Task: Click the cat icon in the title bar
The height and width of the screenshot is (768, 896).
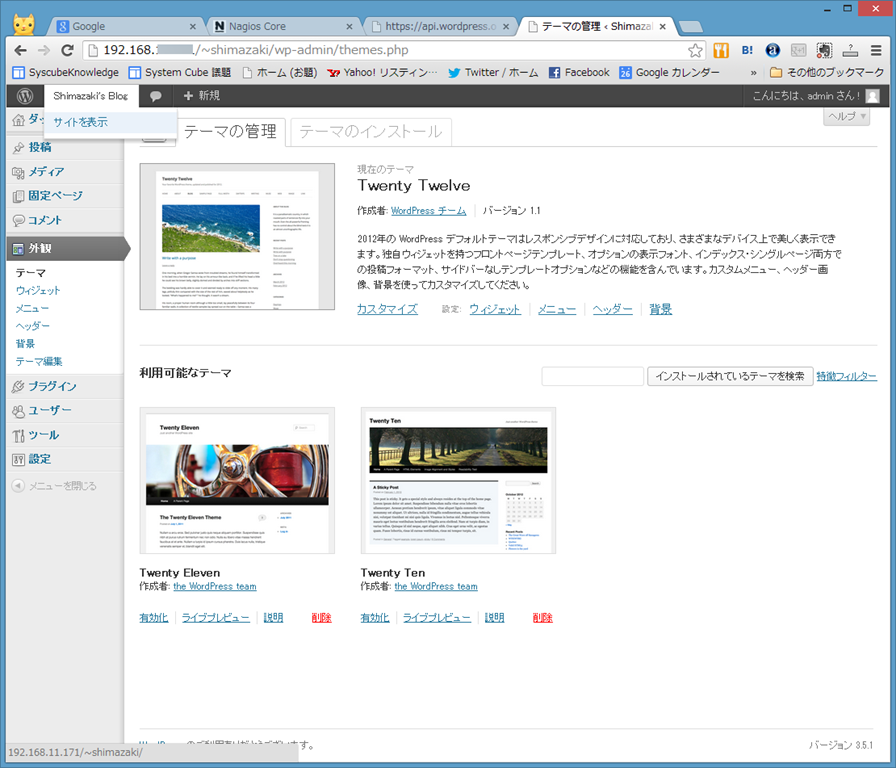Action: tap(24, 25)
